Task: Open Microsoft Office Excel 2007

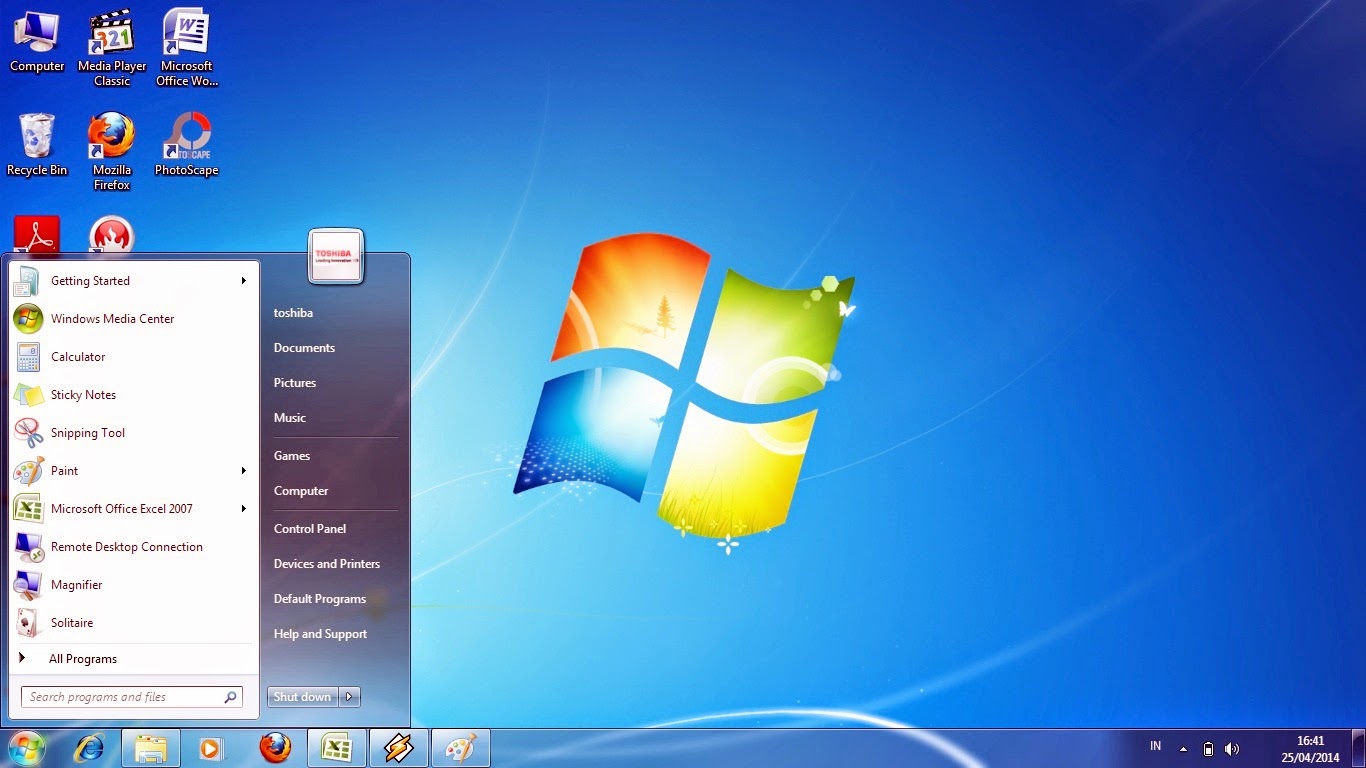Action: [x=132, y=509]
